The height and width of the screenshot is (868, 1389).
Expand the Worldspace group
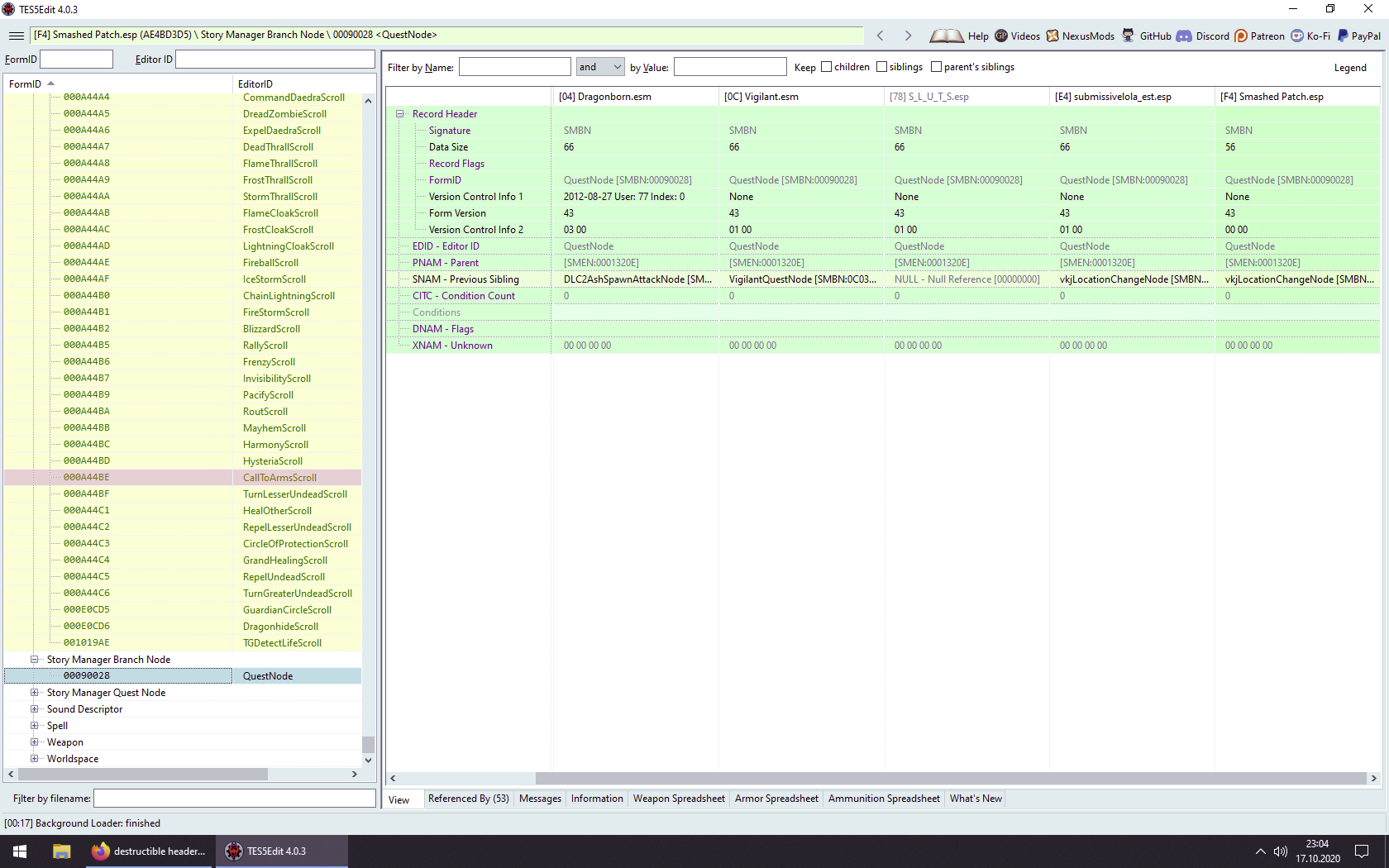pyautogui.click(x=35, y=759)
